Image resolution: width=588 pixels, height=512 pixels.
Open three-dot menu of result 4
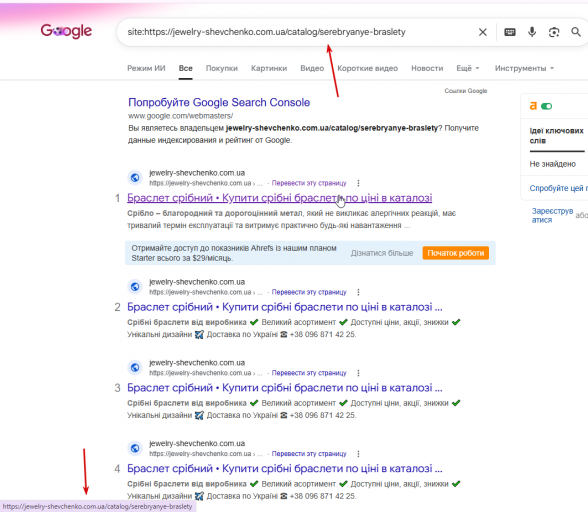(358, 454)
